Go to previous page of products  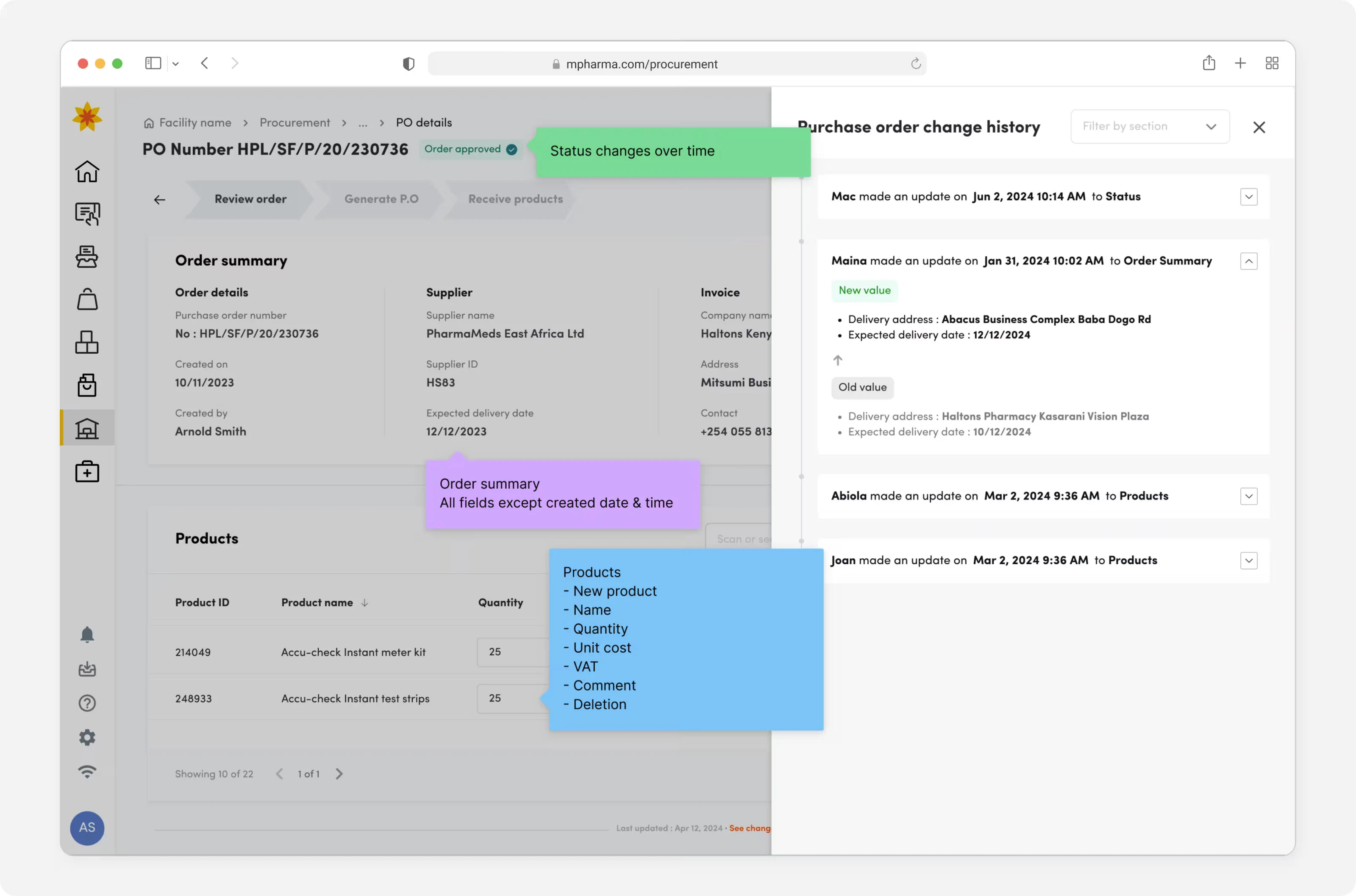[279, 774]
